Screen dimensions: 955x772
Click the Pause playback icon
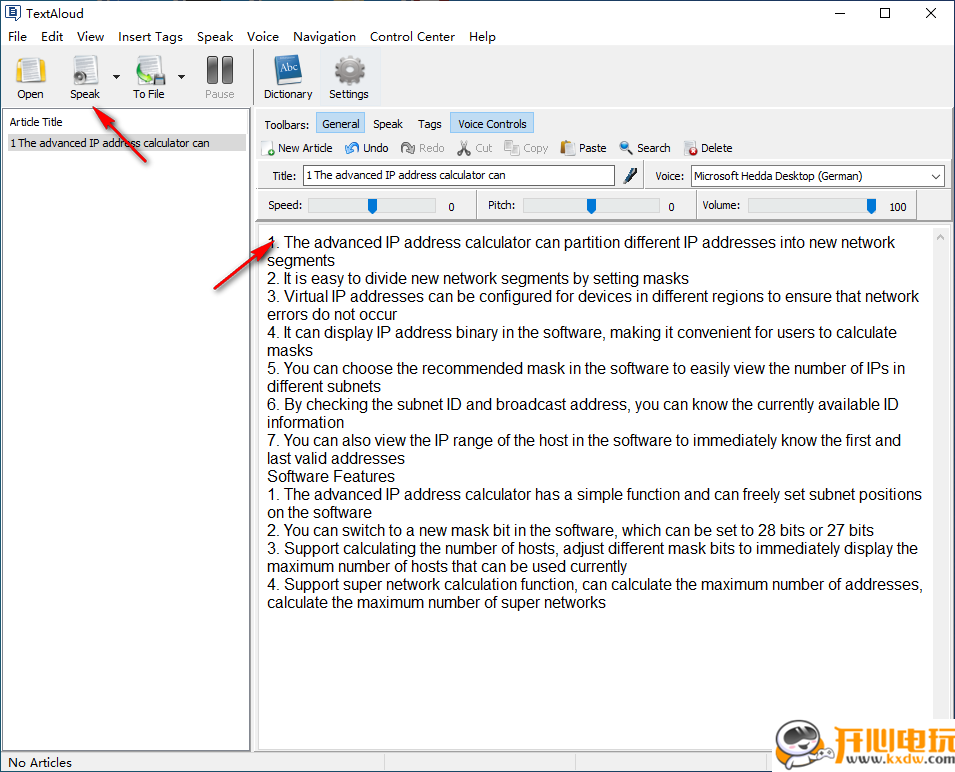coord(219,71)
